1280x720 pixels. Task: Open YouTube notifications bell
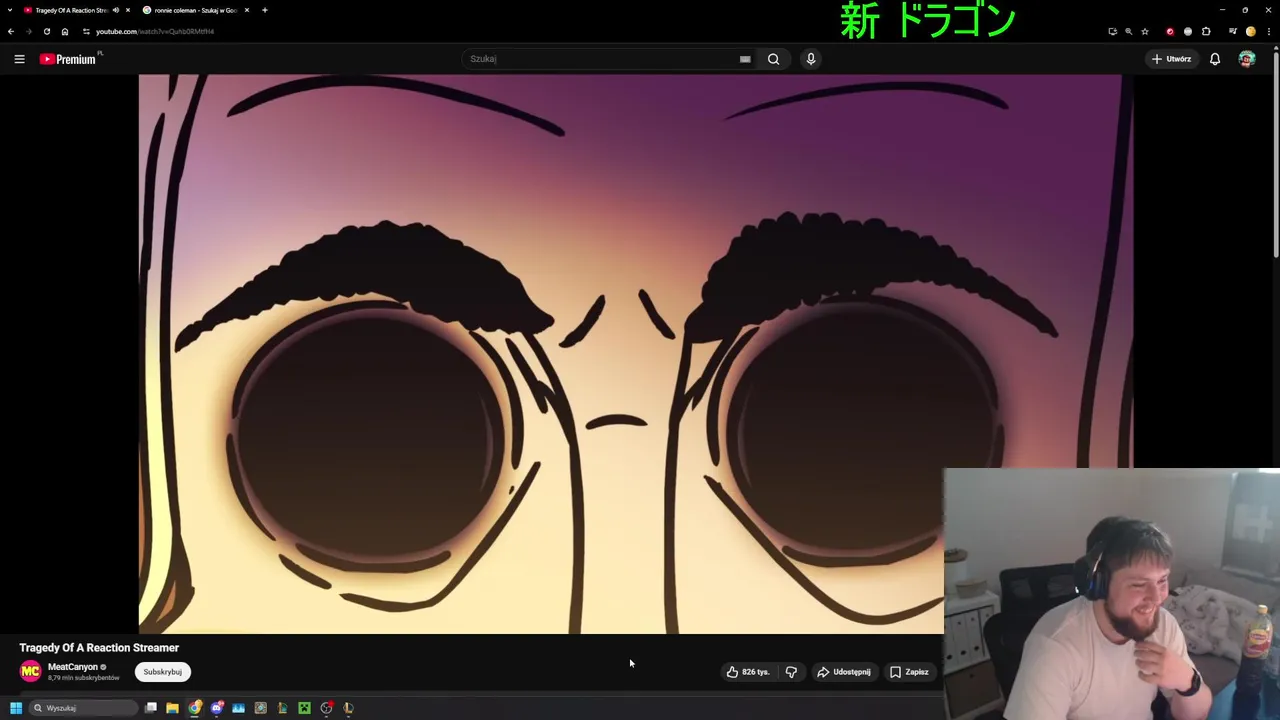tap(1215, 59)
